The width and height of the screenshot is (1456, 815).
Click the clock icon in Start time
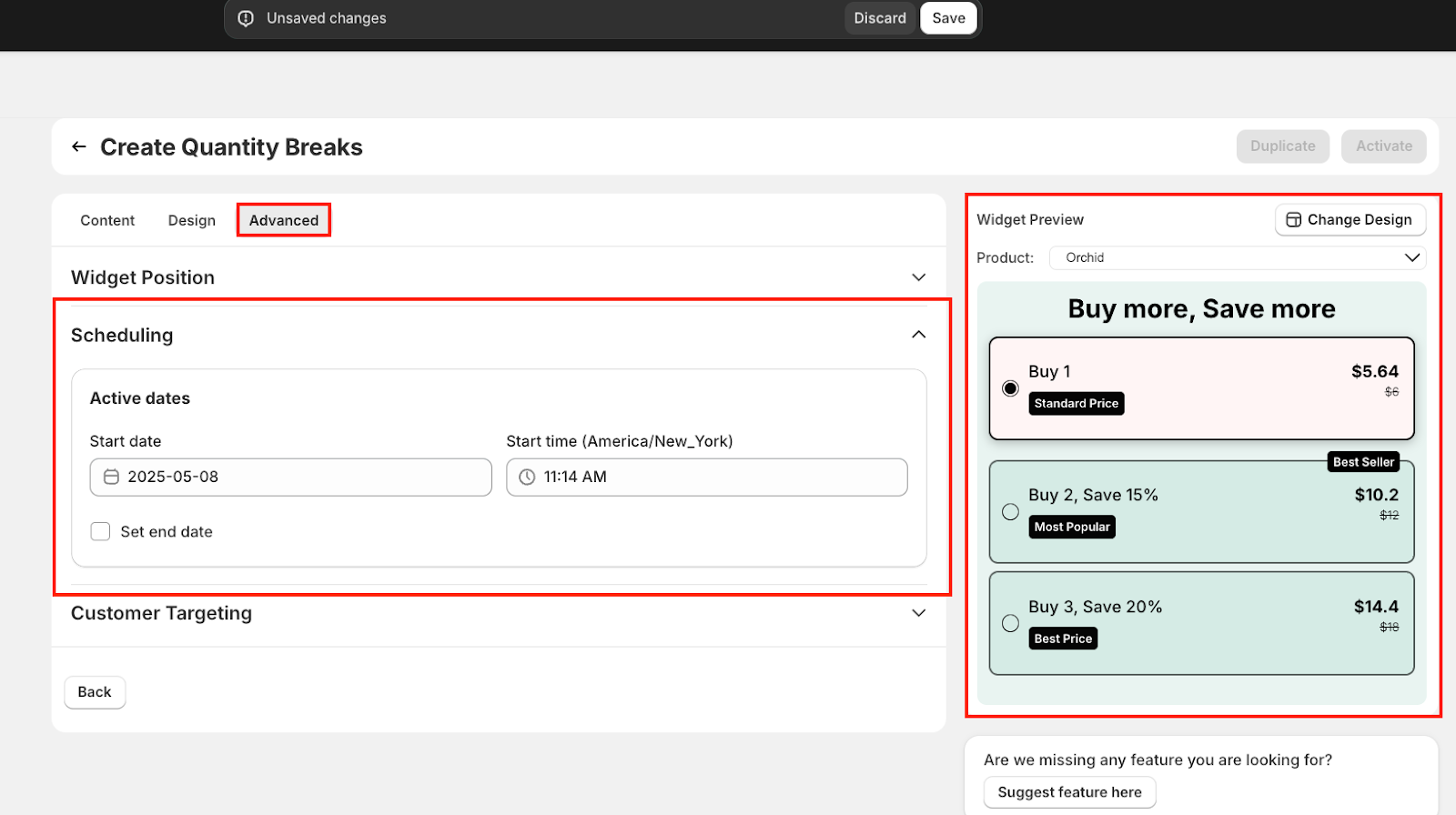527,477
